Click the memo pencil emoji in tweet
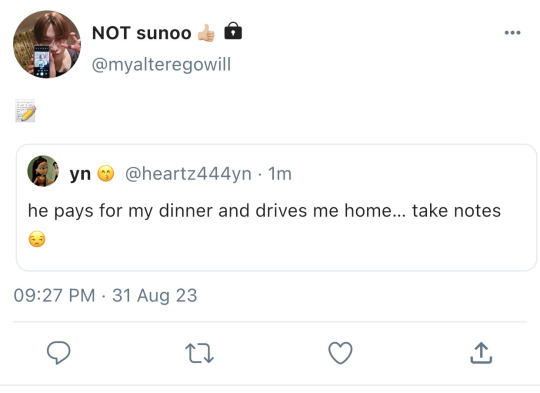Image resolution: width=540 pixels, height=393 pixels. coord(25,111)
